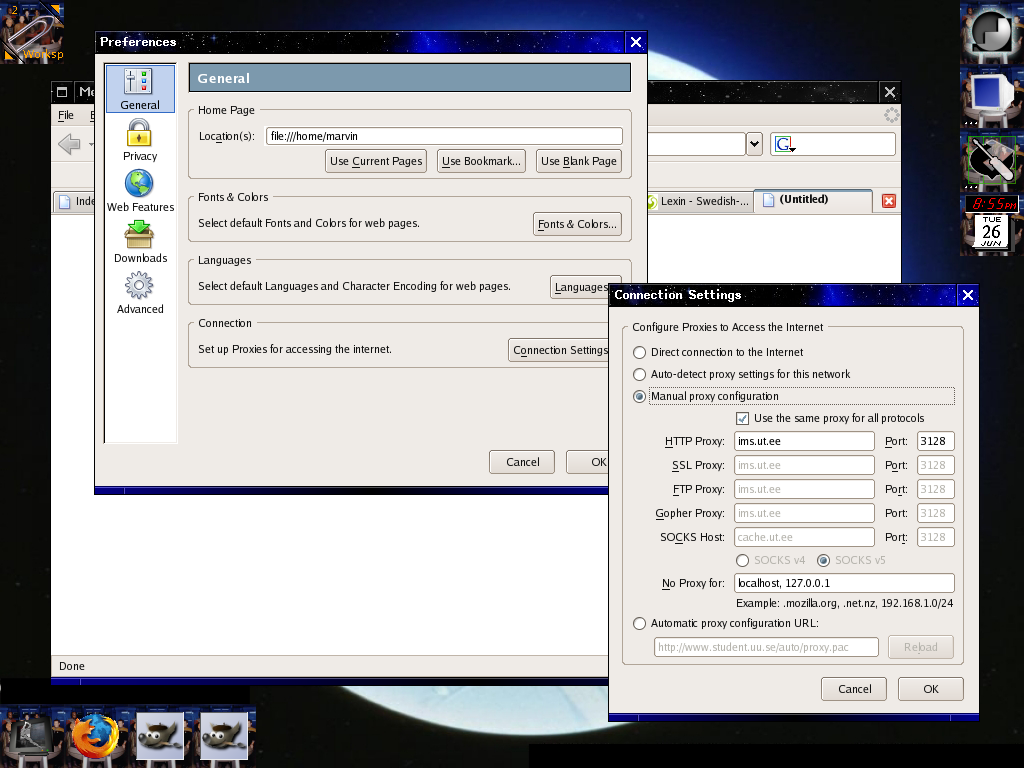Select the Privacy padlock icon

(x=140, y=139)
